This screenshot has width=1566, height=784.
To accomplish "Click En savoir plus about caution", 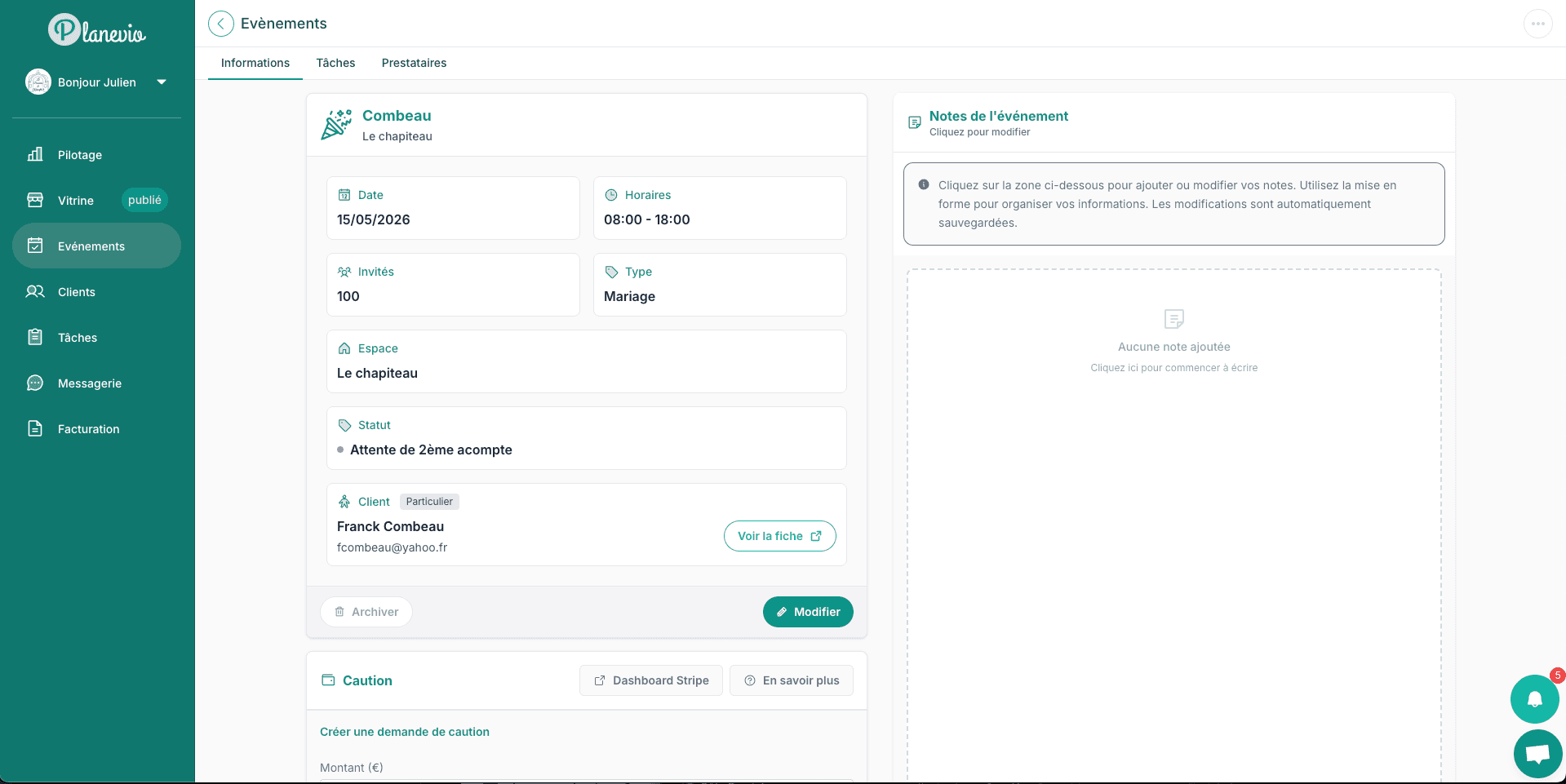I will [792, 680].
